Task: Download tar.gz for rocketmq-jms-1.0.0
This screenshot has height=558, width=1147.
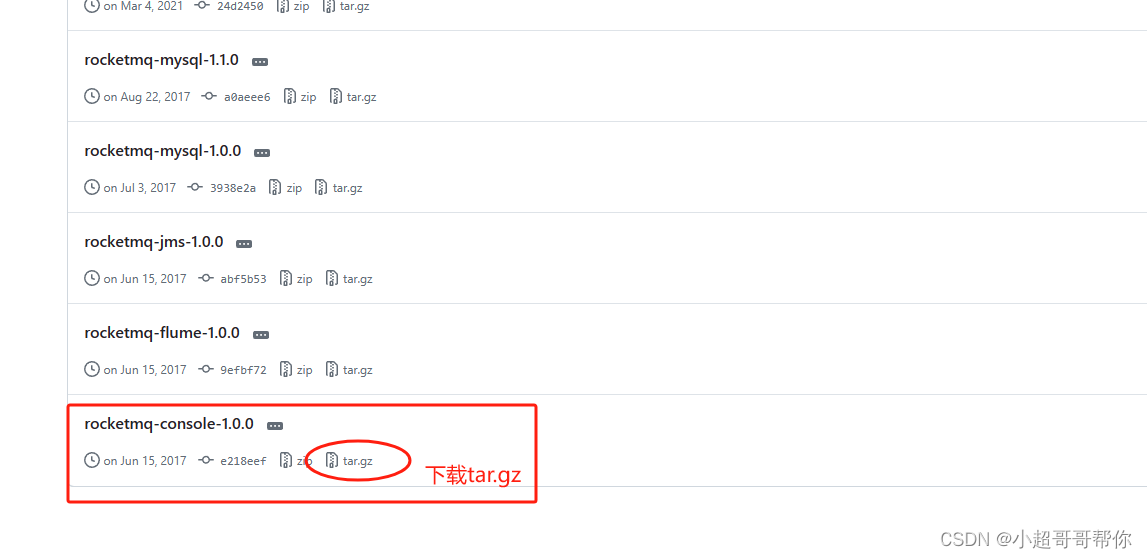Action: coord(349,279)
